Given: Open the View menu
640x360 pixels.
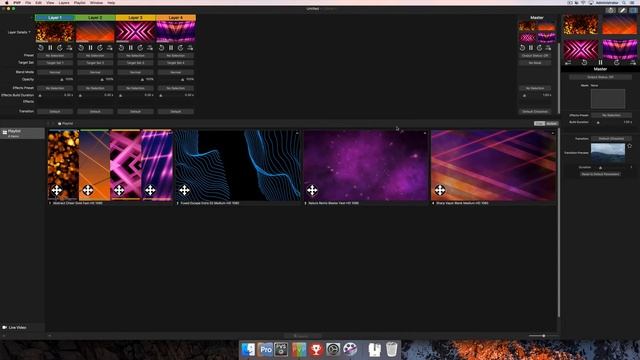Looking at the screenshot, I should pyautogui.click(x=50, y=2).
